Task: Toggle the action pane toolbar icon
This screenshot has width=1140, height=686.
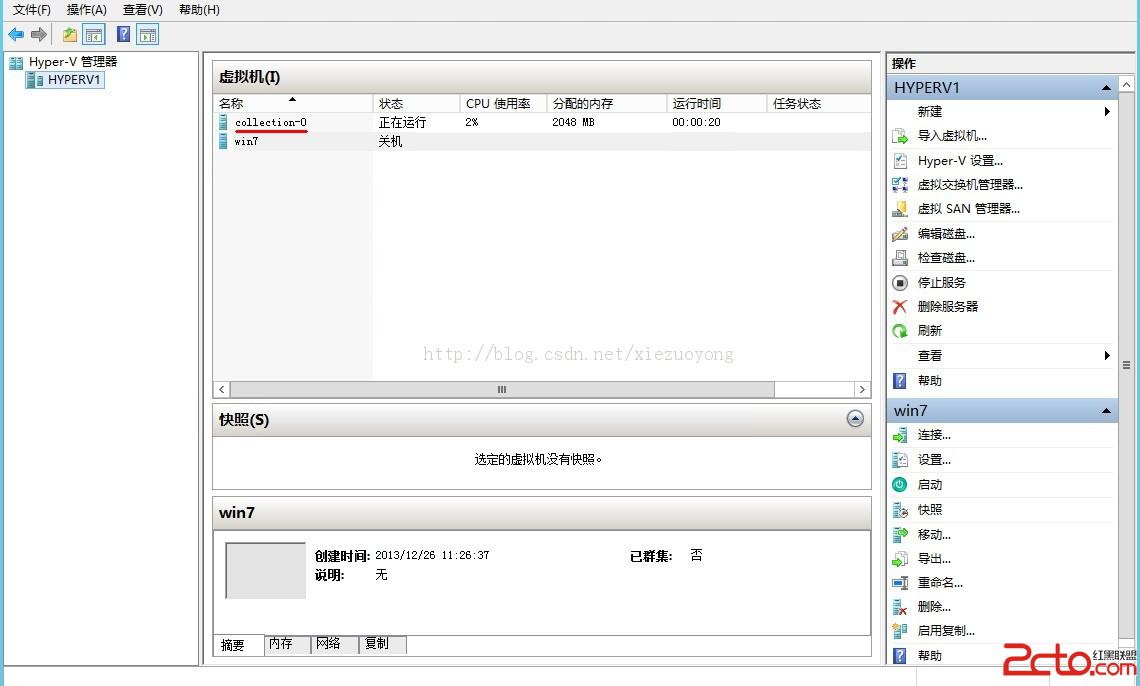Action: tap(148, 34)
